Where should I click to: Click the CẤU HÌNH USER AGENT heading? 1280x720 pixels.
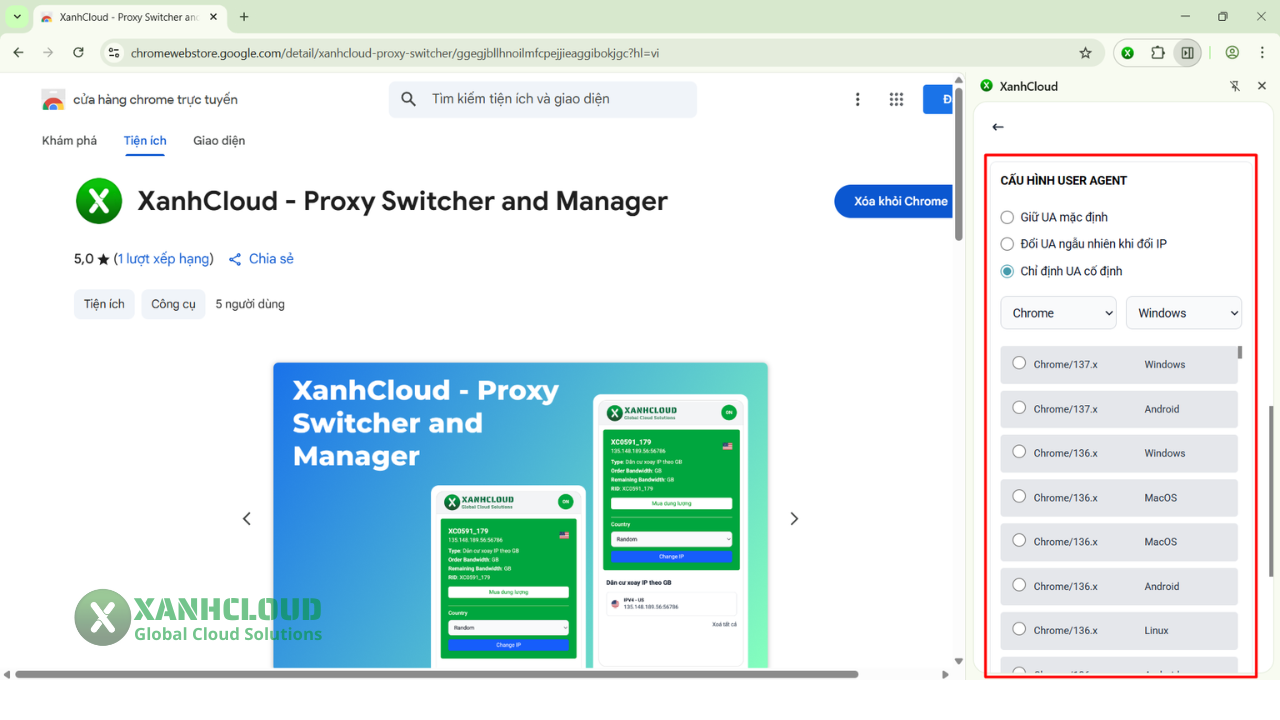[1064, 181]
